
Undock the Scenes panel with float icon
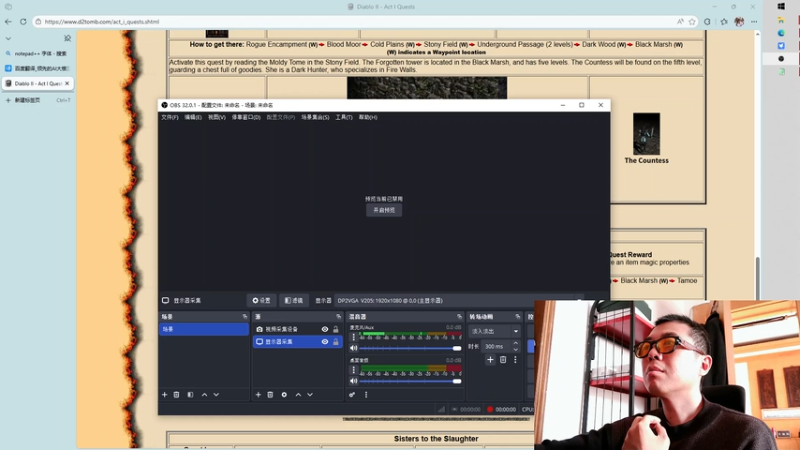click(x=245, y=316)
